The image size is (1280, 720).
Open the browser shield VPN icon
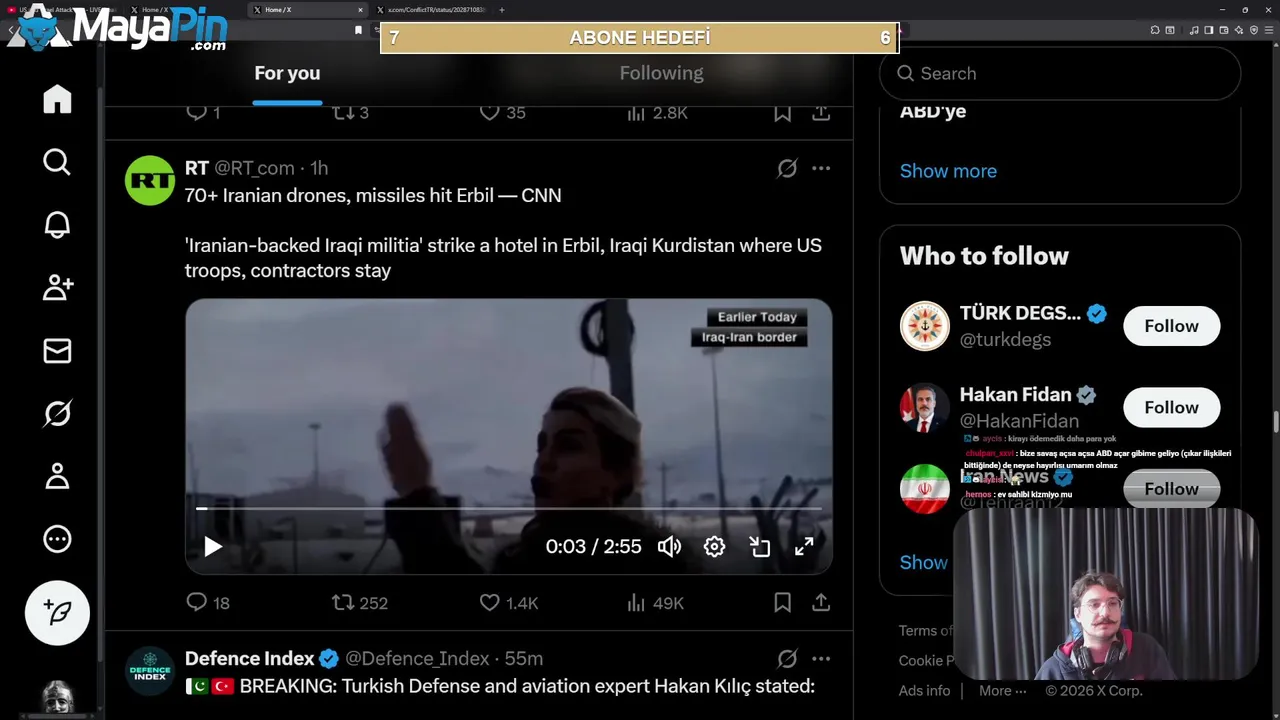(x=1254, y=30)
